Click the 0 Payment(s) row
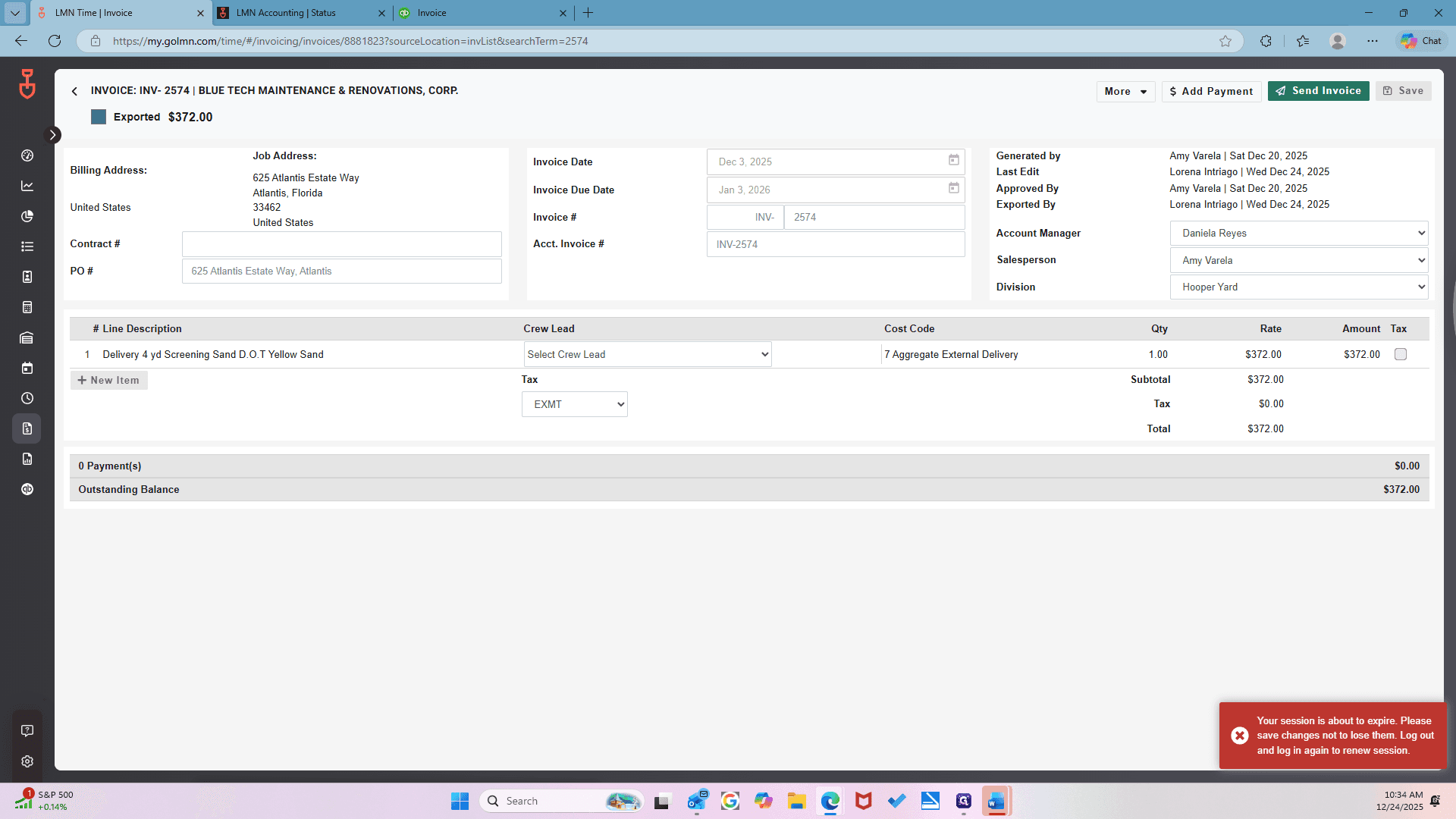The height and width of the screenshot is (819, 1456). (749, 466)
